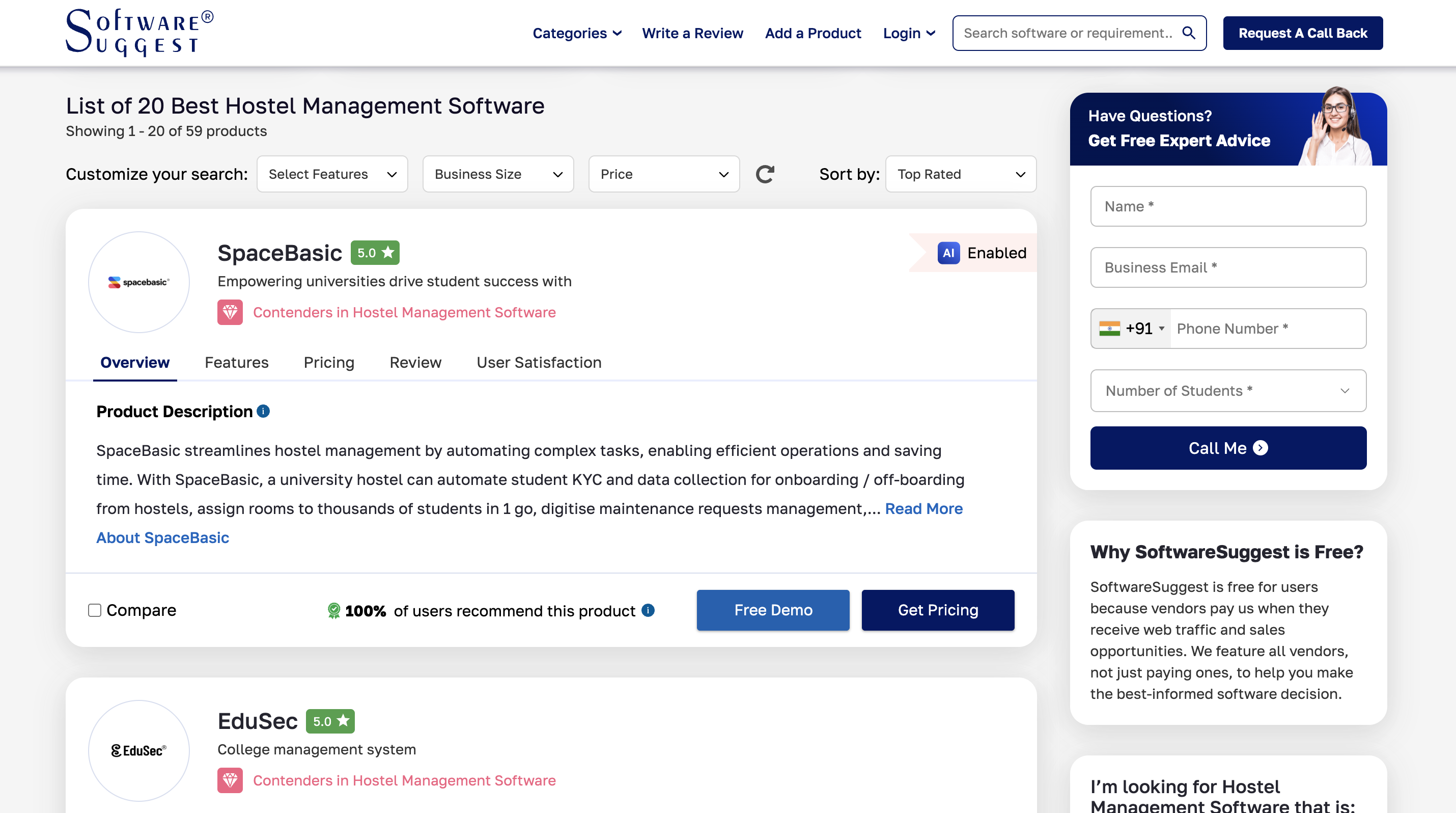Open the About SpaceBasic link

pos(163,537)
